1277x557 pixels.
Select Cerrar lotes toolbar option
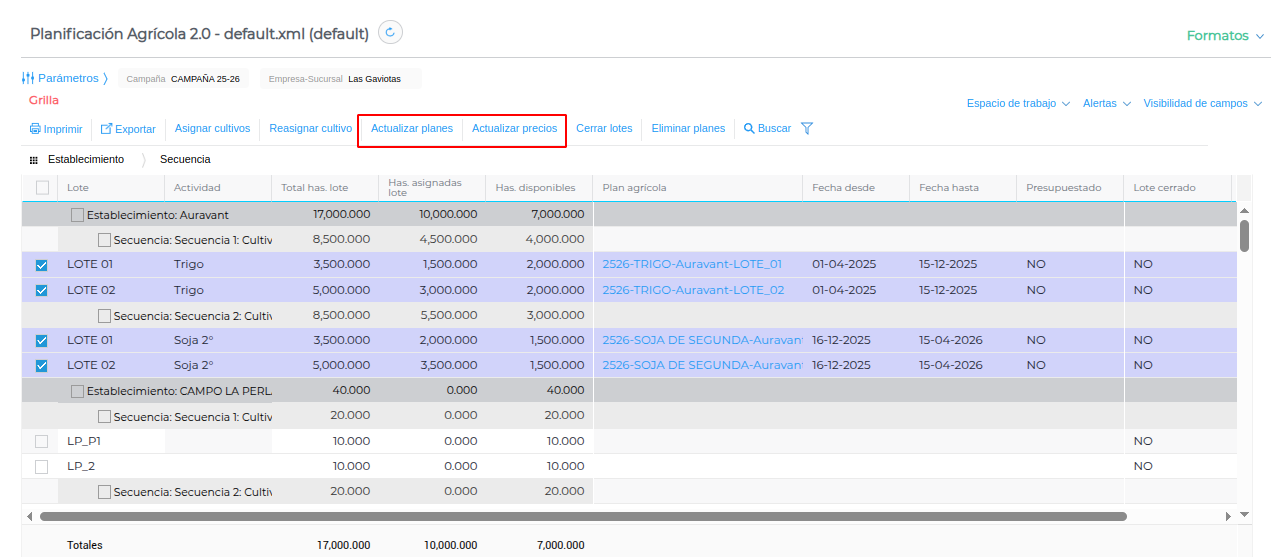(x=604, y=129)
